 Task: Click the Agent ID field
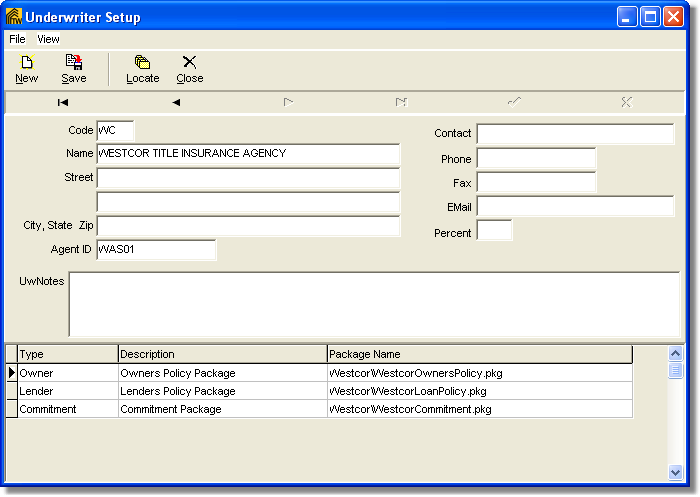point(156,250)
